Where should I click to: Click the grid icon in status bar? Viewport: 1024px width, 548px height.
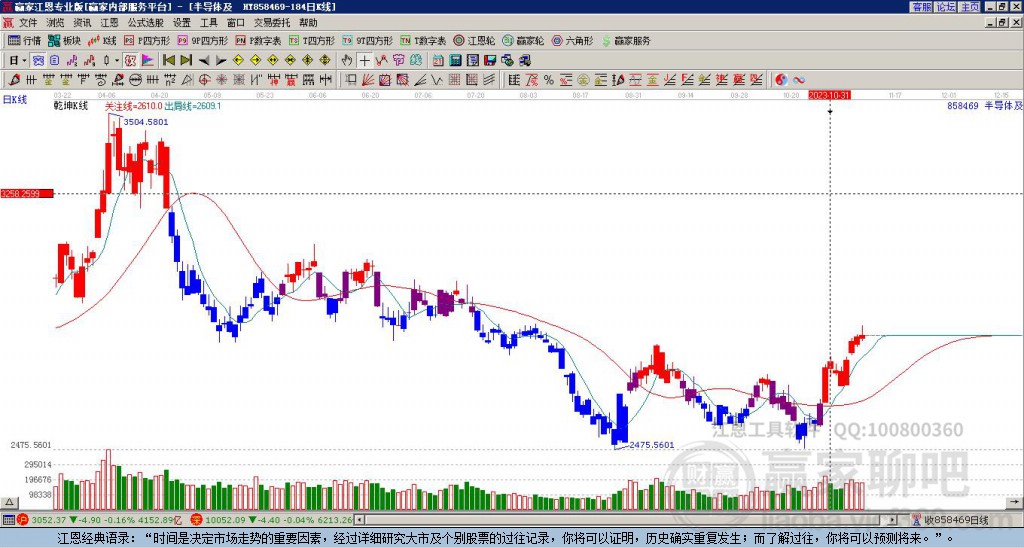point(8,520)
